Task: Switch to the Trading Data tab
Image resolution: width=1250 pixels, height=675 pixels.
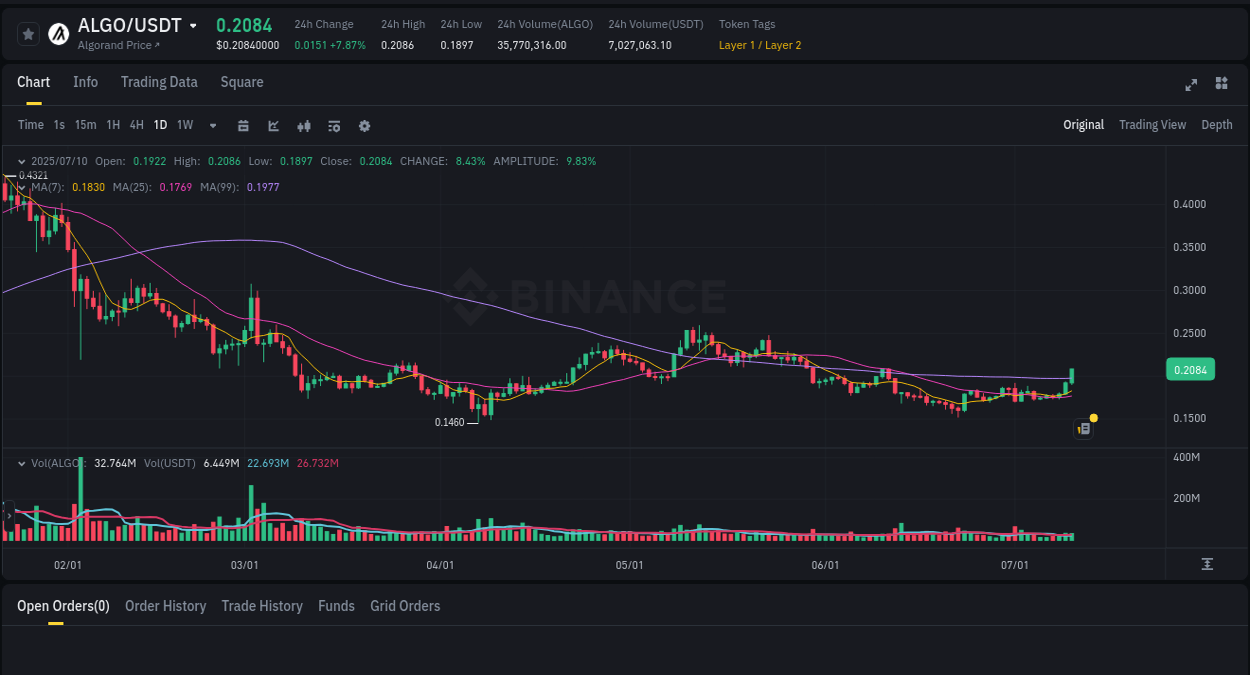Action: (x=159, y=82)
